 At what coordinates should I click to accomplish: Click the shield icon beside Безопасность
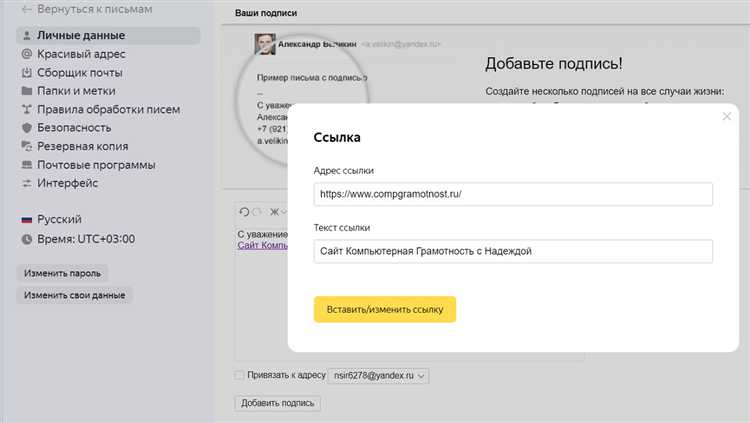point(27,128)
